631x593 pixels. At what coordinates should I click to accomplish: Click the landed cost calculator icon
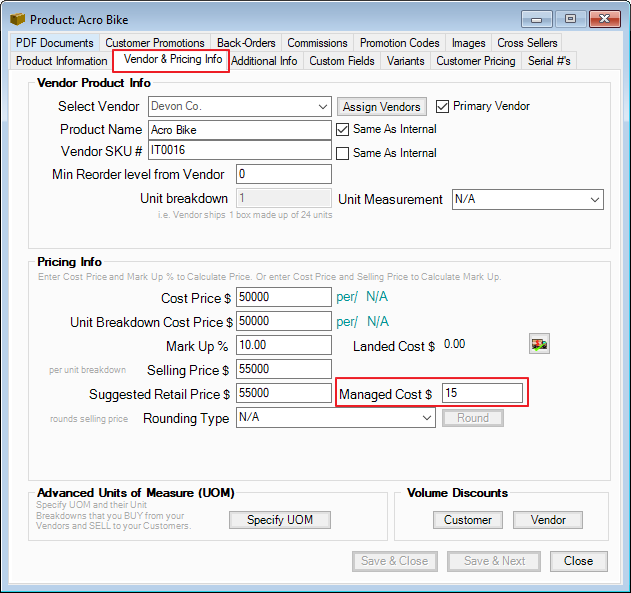coord(539,345)
